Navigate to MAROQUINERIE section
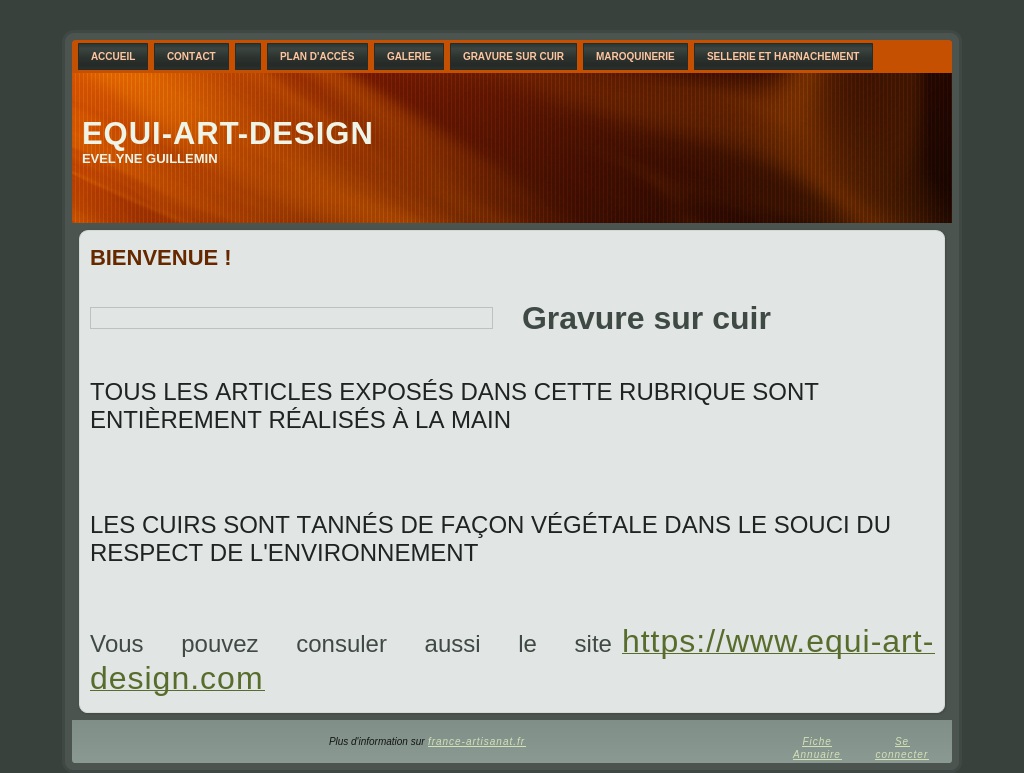Image resolution: width=1024 pixels, height=773 pixels. [635, 56]
